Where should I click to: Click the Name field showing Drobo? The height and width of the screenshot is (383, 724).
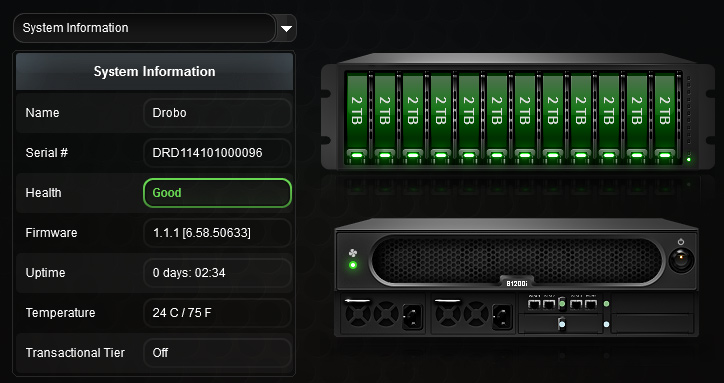217,113
